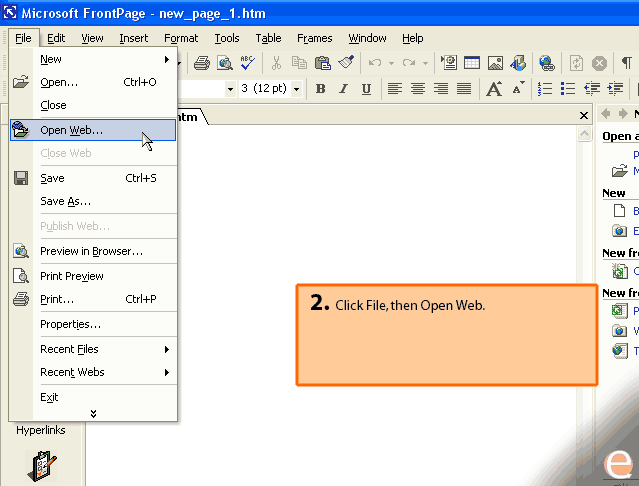
Task: Click the Print icon in the toolbar
Action: point(202,63)
